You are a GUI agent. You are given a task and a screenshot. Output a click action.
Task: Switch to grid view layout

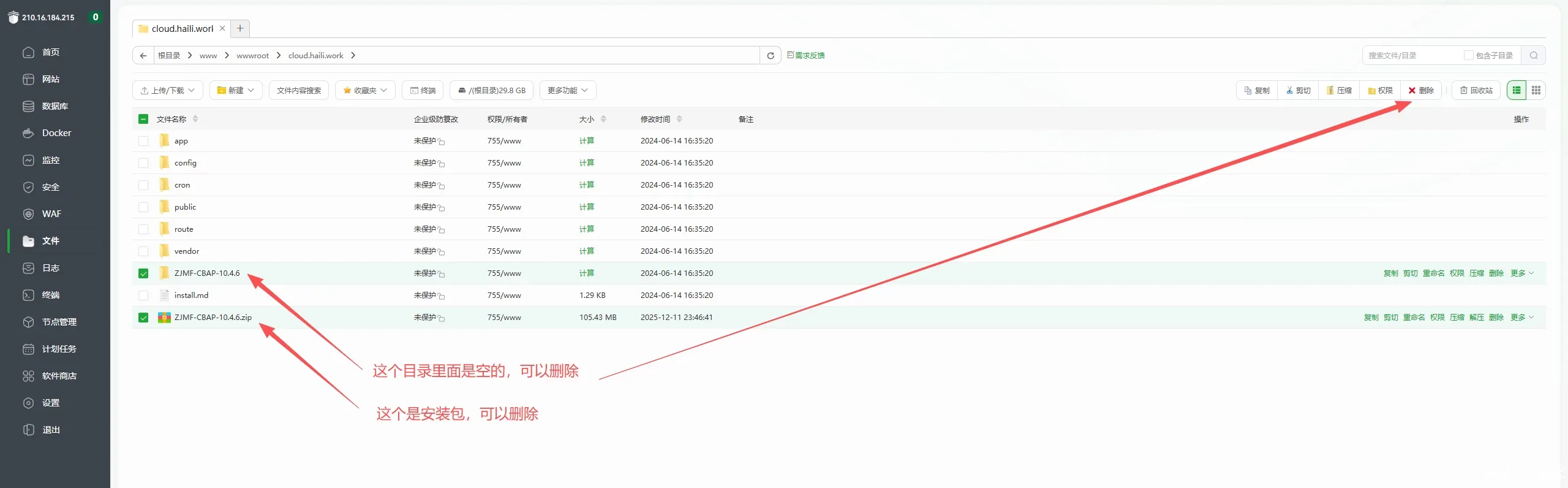click(1536, 91)
